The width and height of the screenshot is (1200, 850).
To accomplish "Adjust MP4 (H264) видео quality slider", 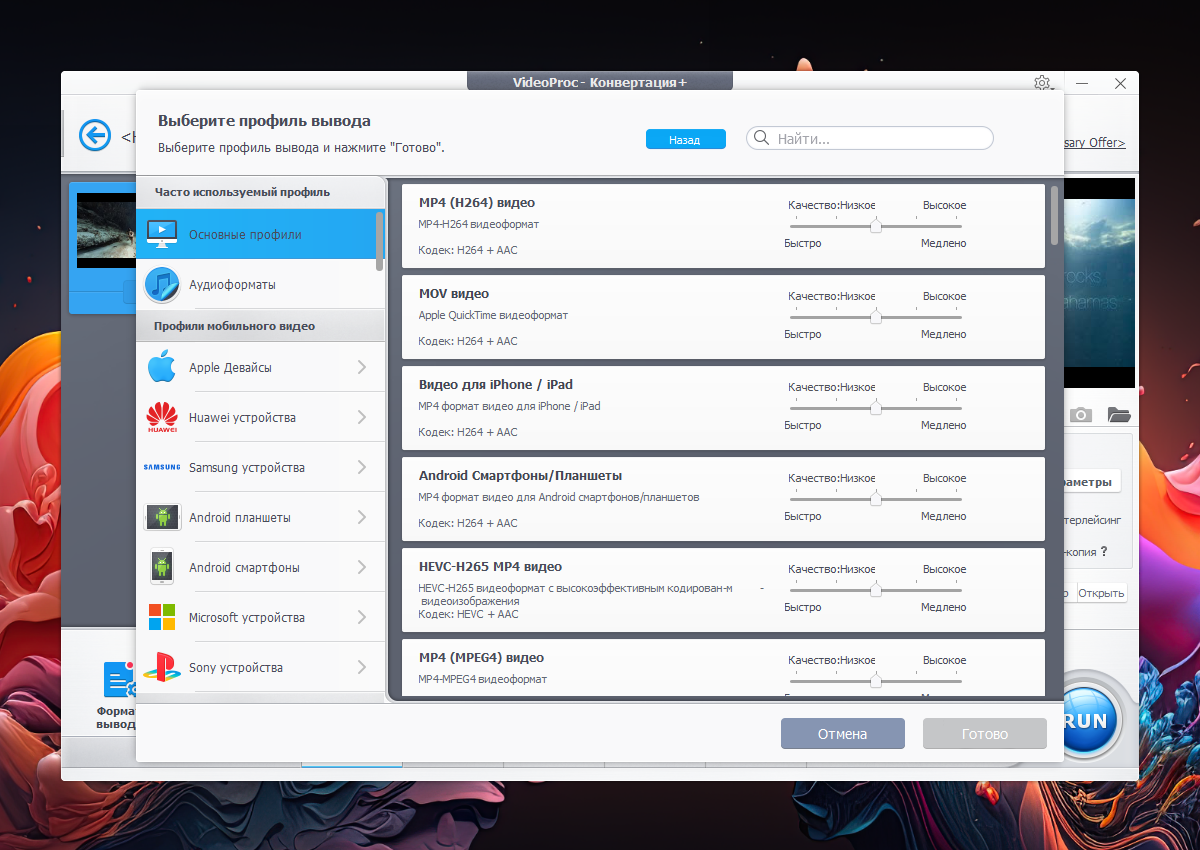I will point(876,226).
